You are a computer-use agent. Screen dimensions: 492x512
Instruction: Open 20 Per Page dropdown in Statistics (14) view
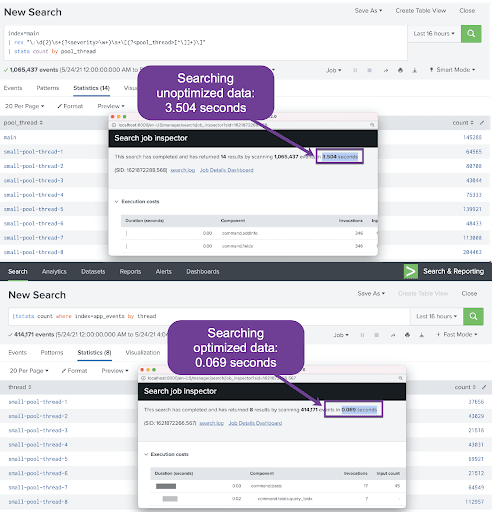25,106
